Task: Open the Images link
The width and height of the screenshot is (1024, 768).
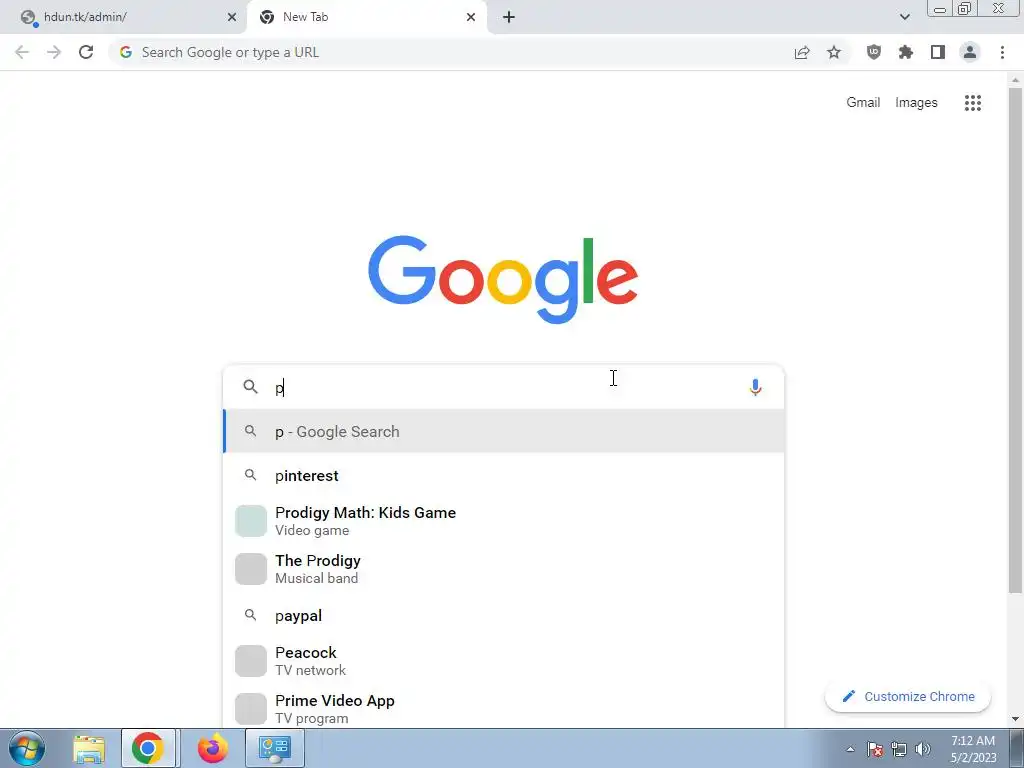Action: pos(916,103)
